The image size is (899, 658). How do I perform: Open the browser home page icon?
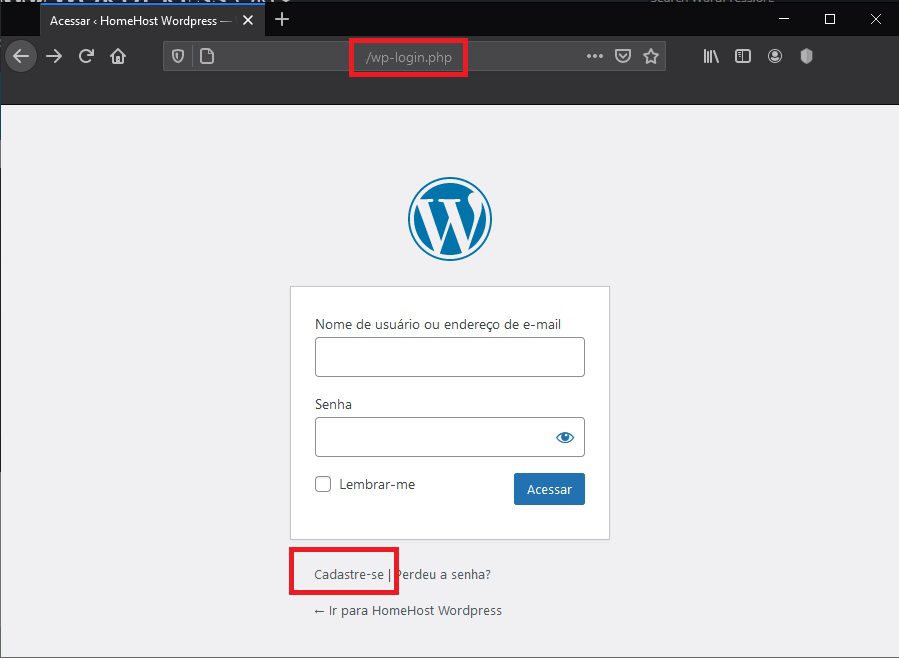[118, 56]
